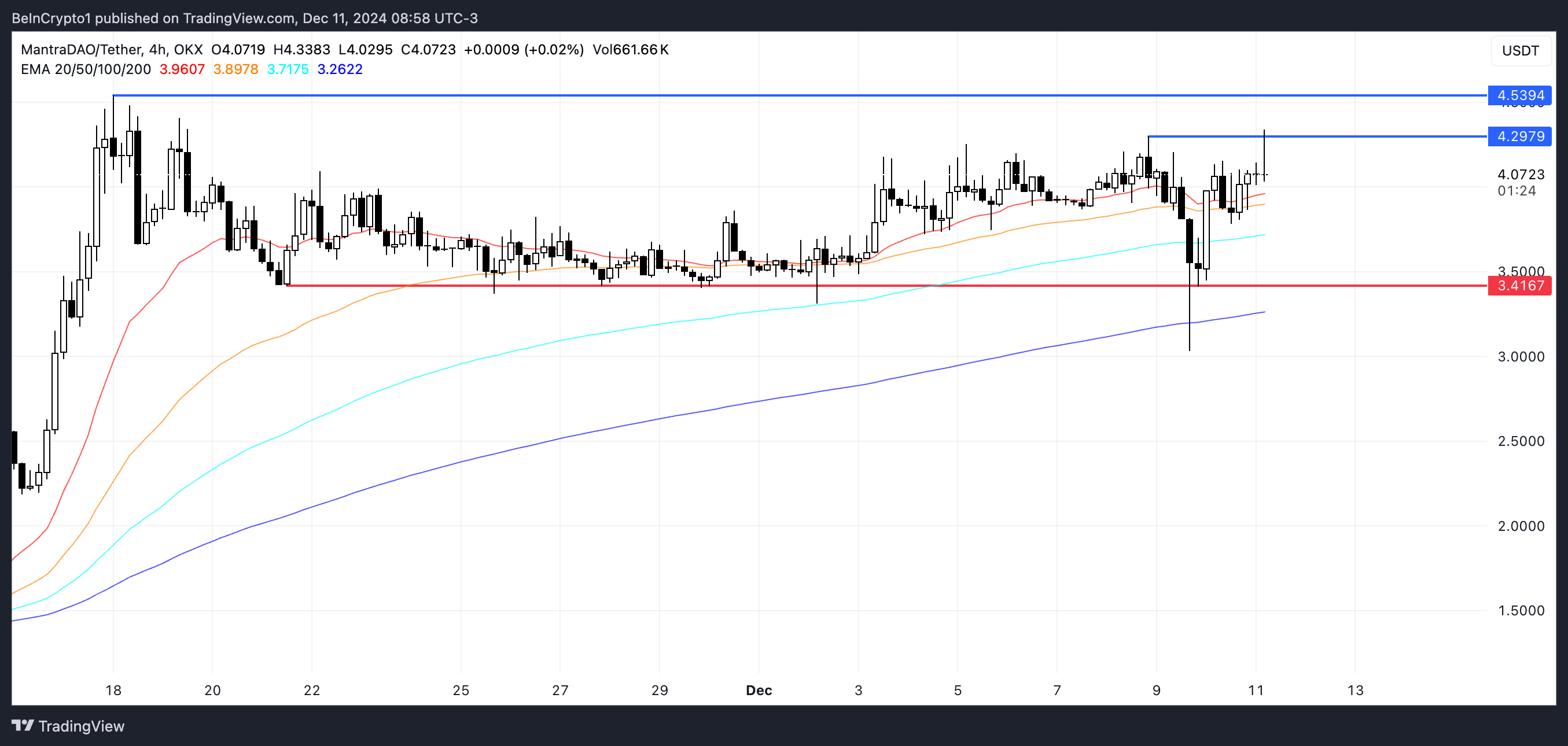Click the TradingView logo icon
Image resolution: width=1568 pixels, height=746 pixels.
pos(23,725)
